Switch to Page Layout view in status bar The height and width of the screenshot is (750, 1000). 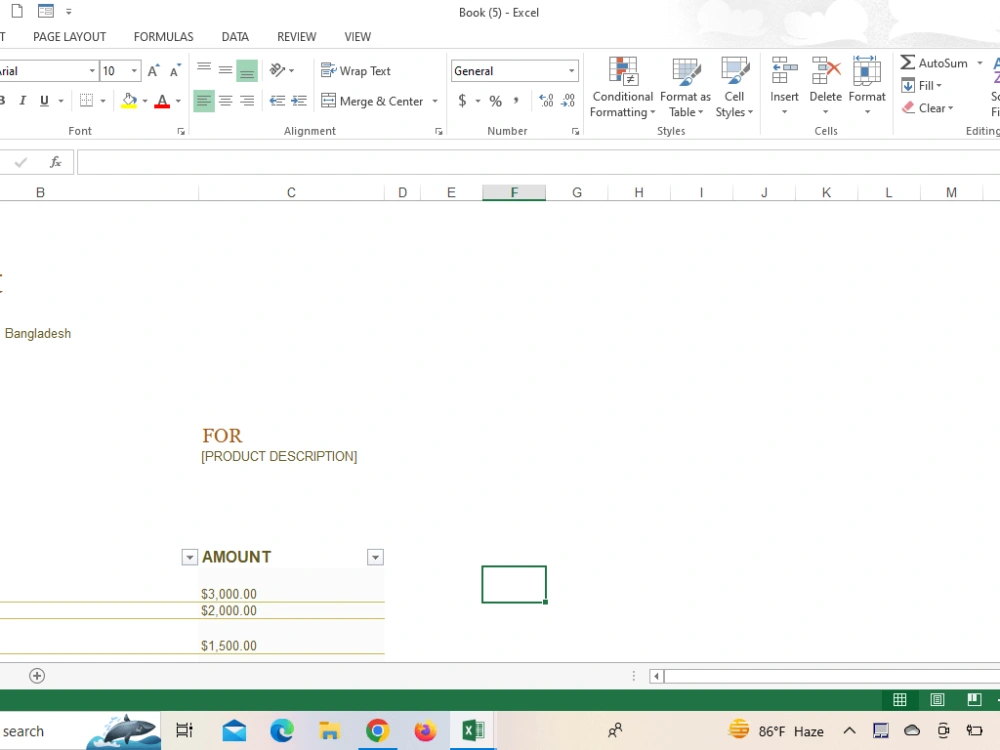click(x=937, y=700)
